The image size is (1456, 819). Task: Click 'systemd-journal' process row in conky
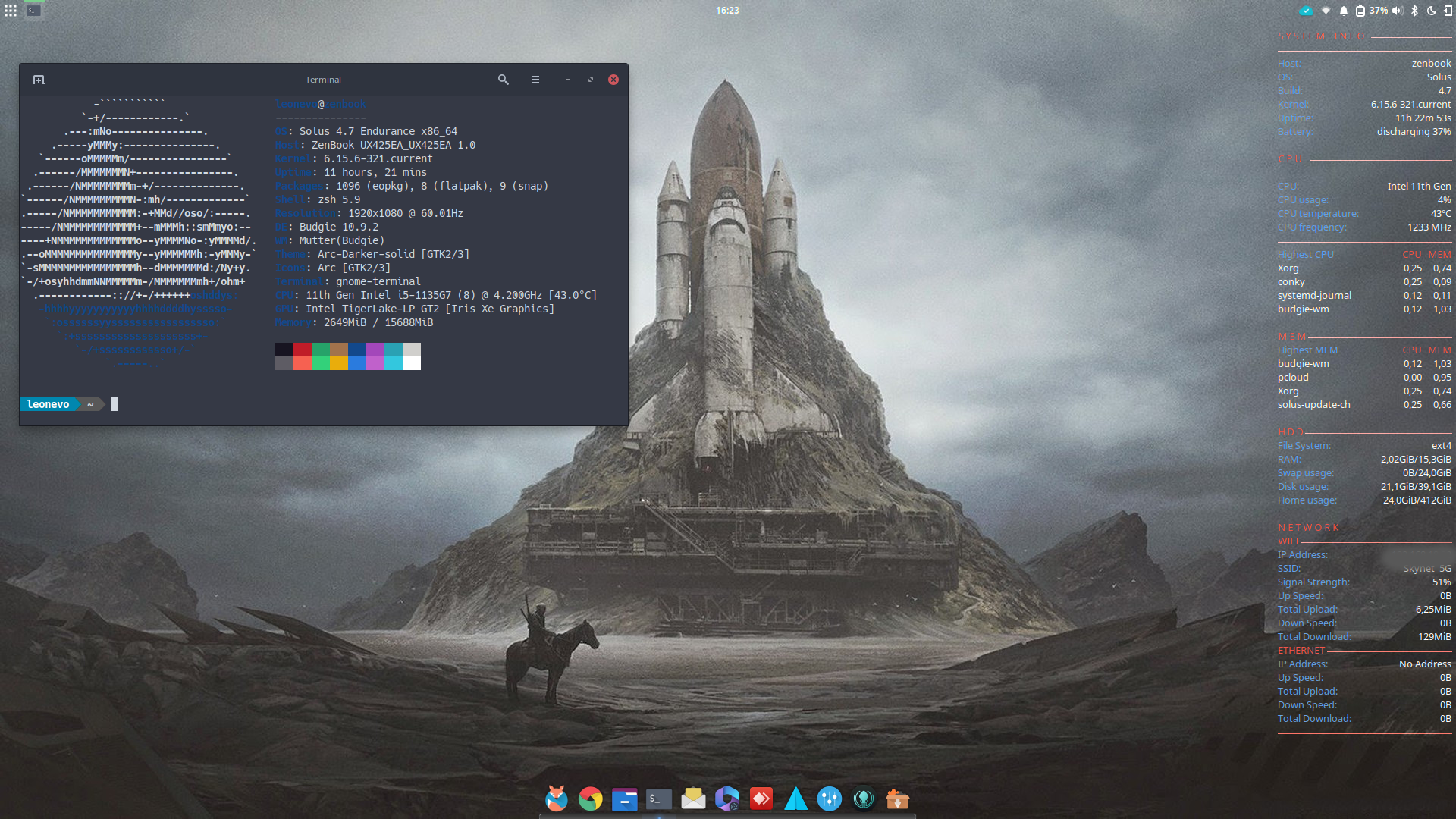click(1364, 296)
